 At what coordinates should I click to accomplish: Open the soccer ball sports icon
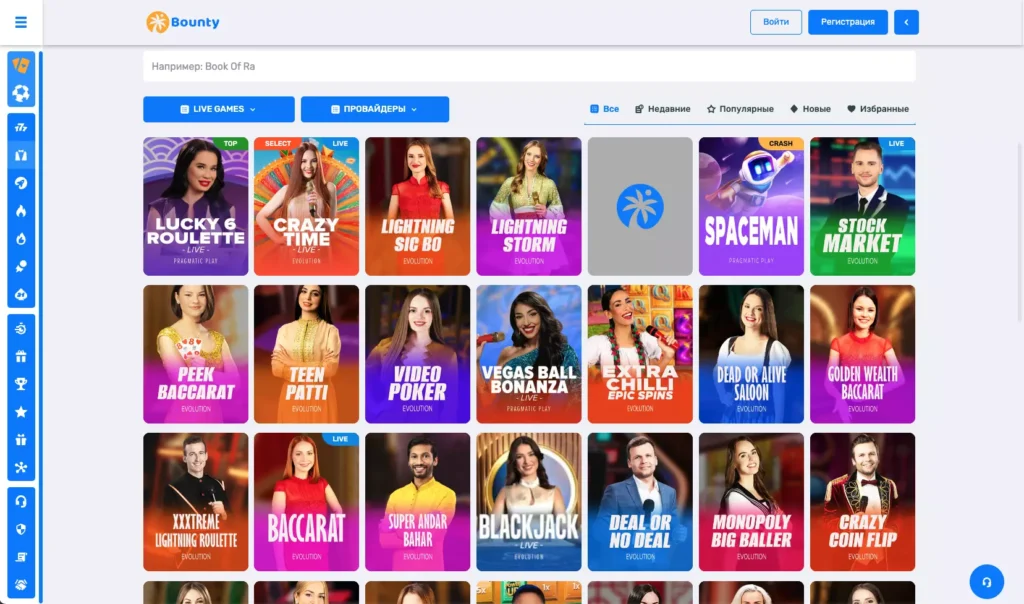[21, 93]
